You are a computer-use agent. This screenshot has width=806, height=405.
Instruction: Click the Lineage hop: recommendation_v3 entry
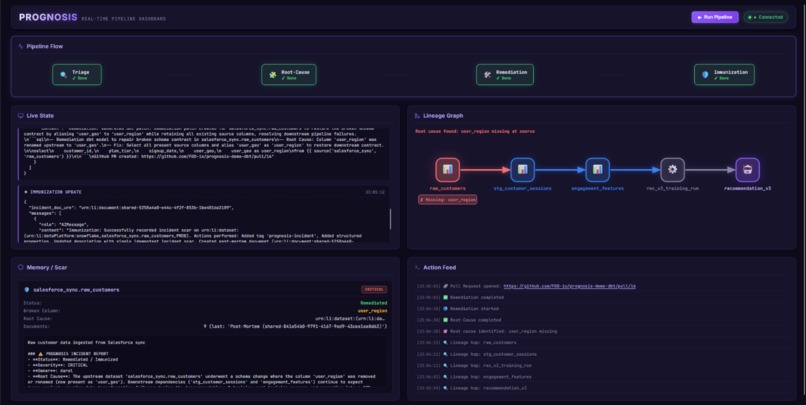tap(488, 388)
